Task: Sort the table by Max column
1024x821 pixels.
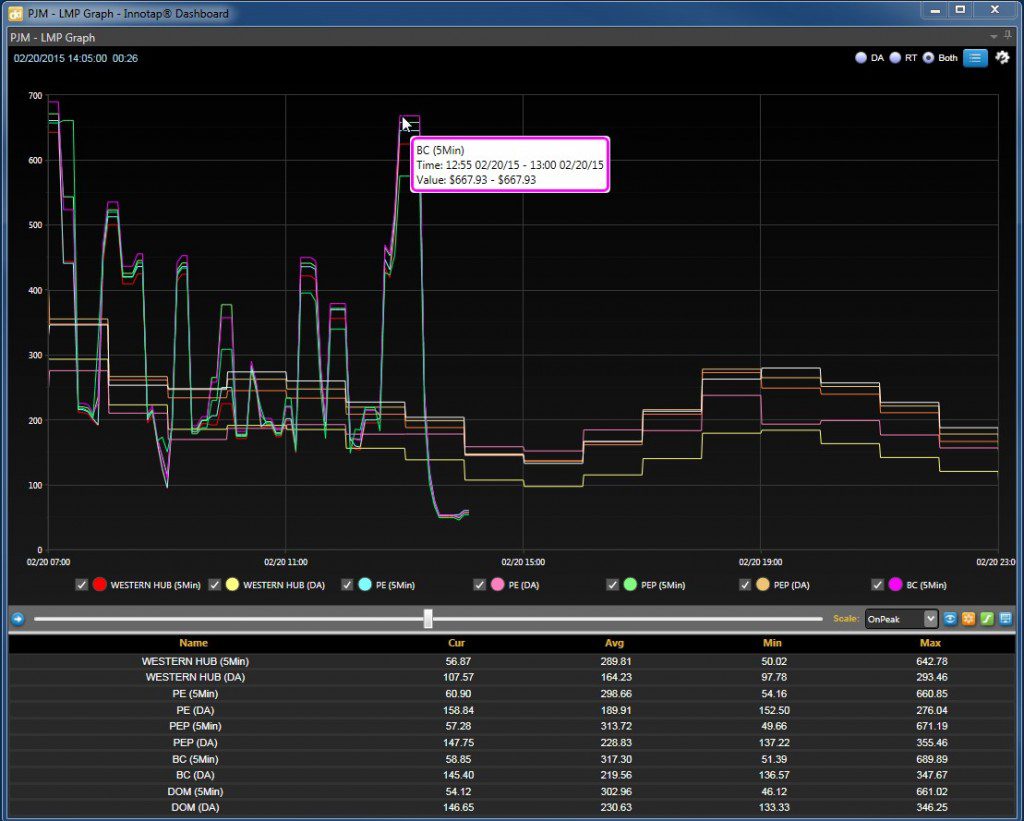Action: 930,643
